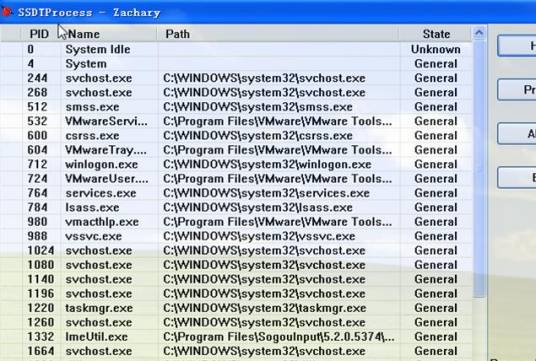The image size is (536, 361).
Task: Select svchost.exe row with PID 1024
Action: pyautogui.click(x=236, y=250)
